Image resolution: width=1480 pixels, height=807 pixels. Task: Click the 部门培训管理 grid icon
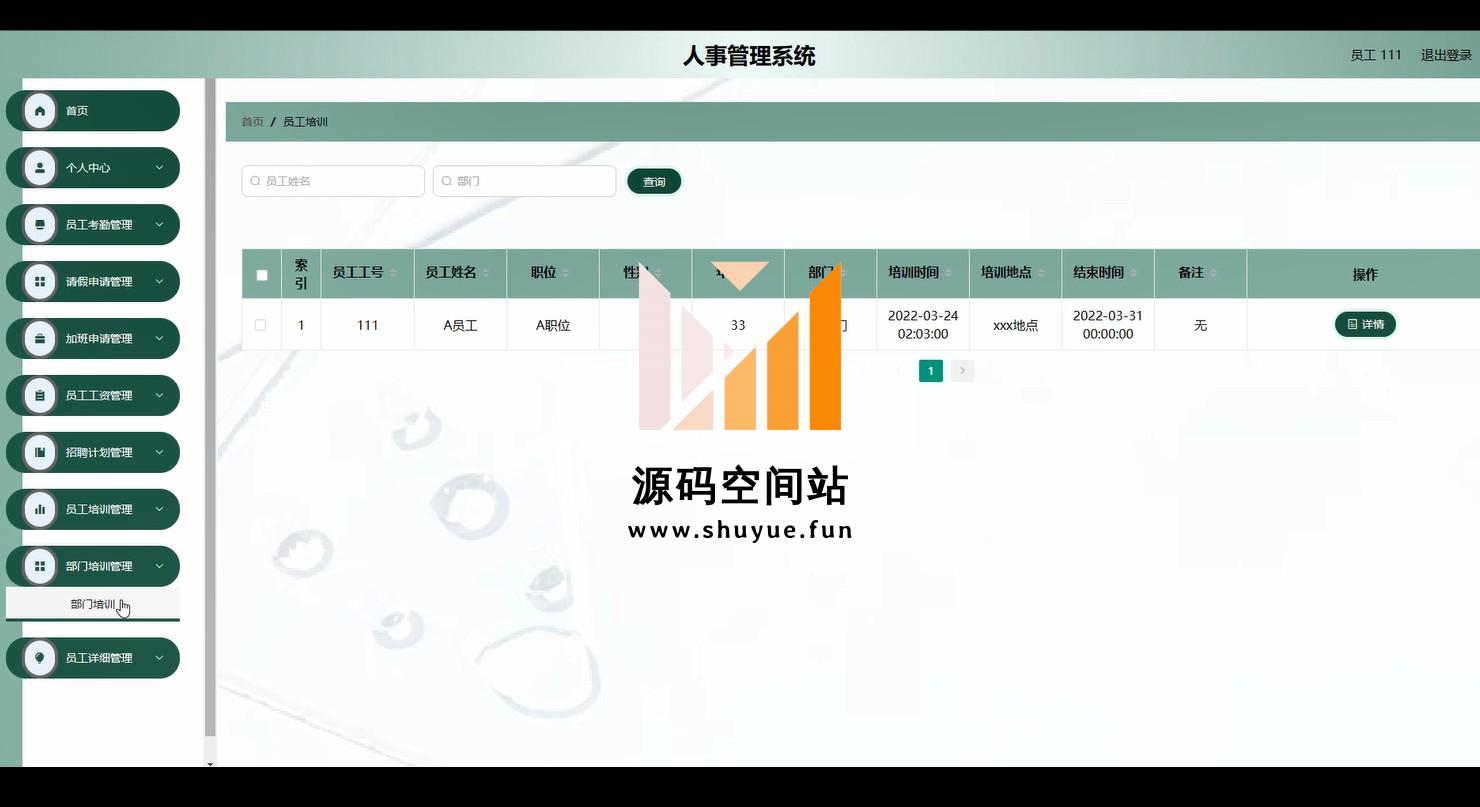(x=40, y=567)
